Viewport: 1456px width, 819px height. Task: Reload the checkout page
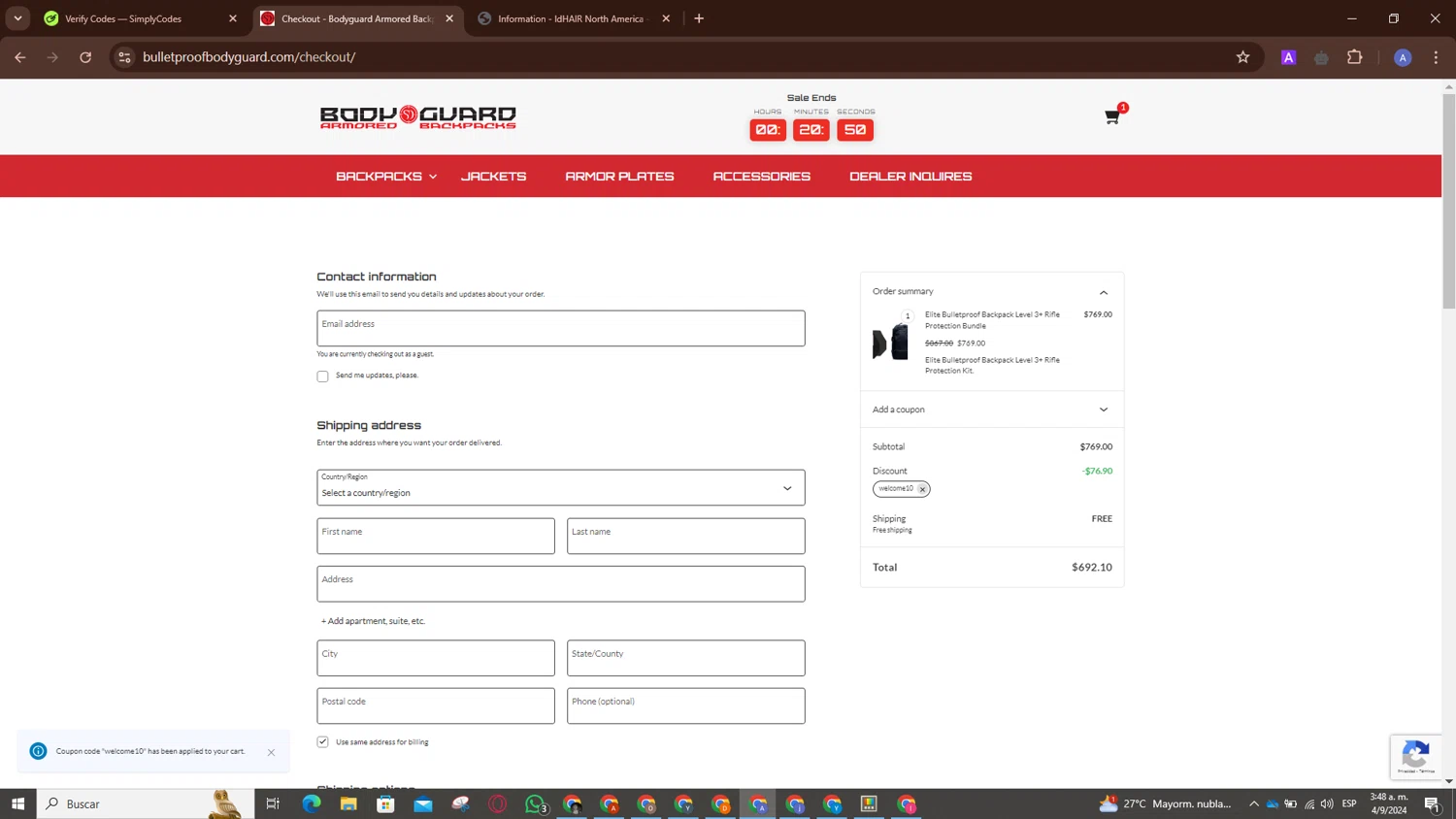[x=85, y=57]
